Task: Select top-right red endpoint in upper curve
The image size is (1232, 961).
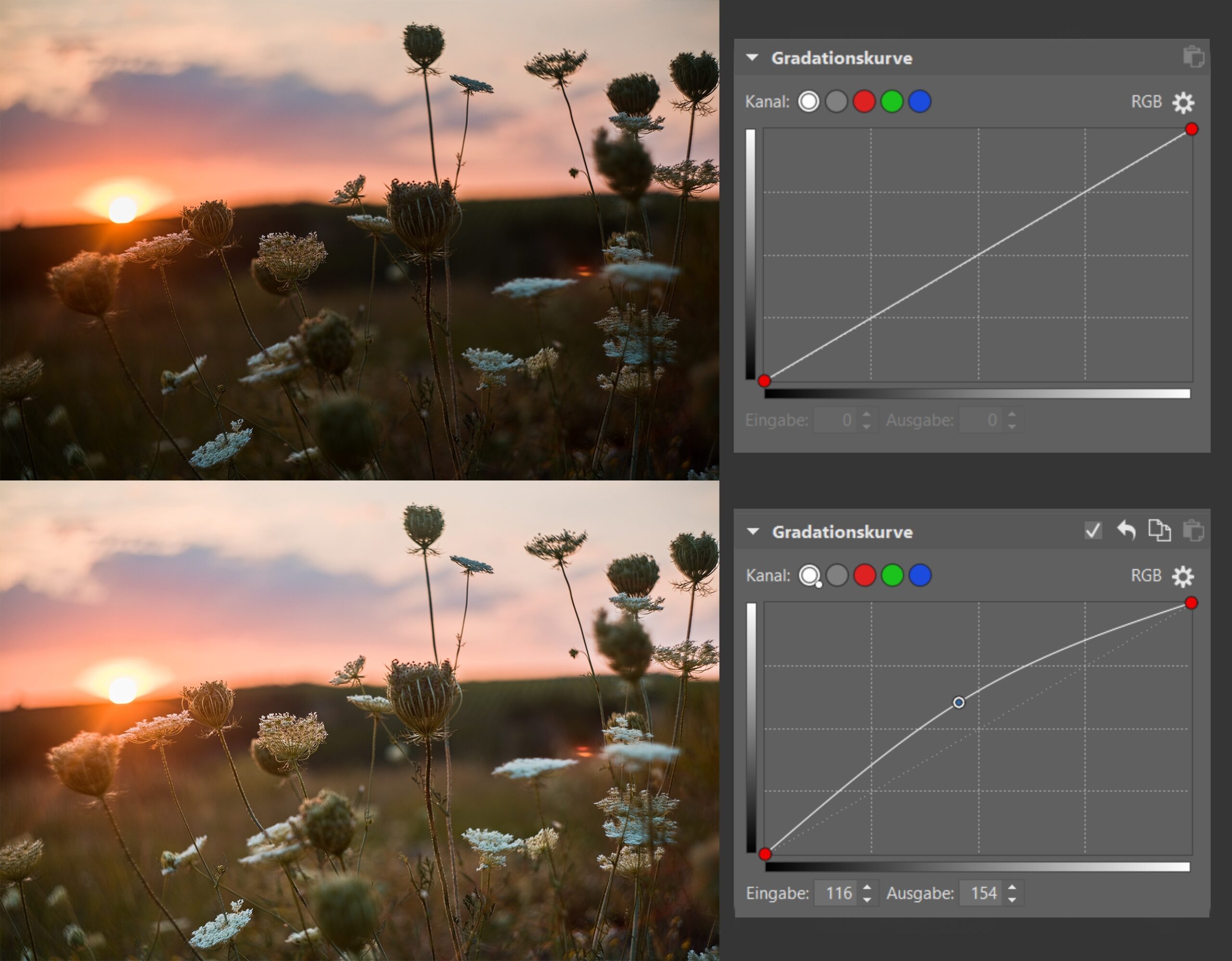Action: 1192,129
